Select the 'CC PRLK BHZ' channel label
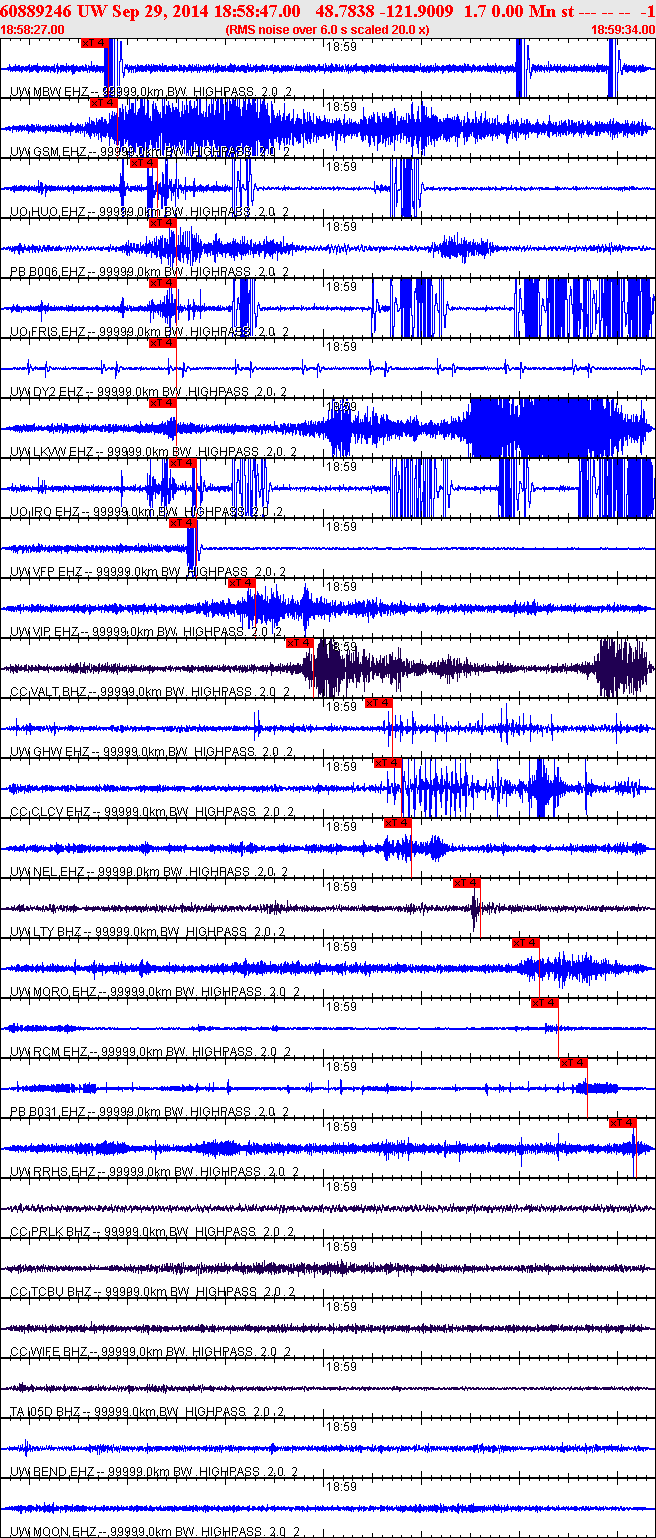656x1538 pixels. (51, 1231)
